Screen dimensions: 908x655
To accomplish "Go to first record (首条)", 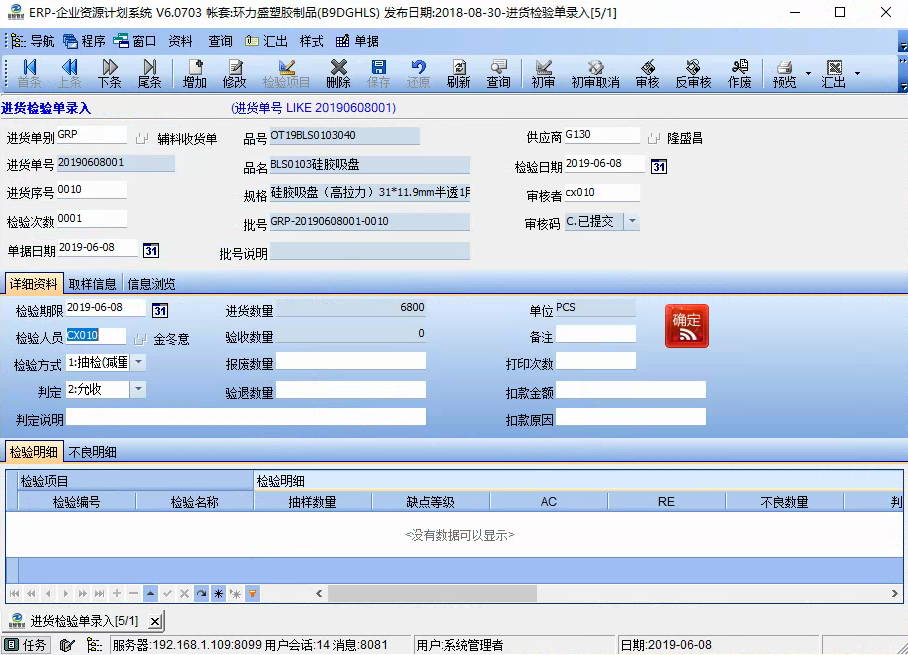I will click(x=30, y=74).
